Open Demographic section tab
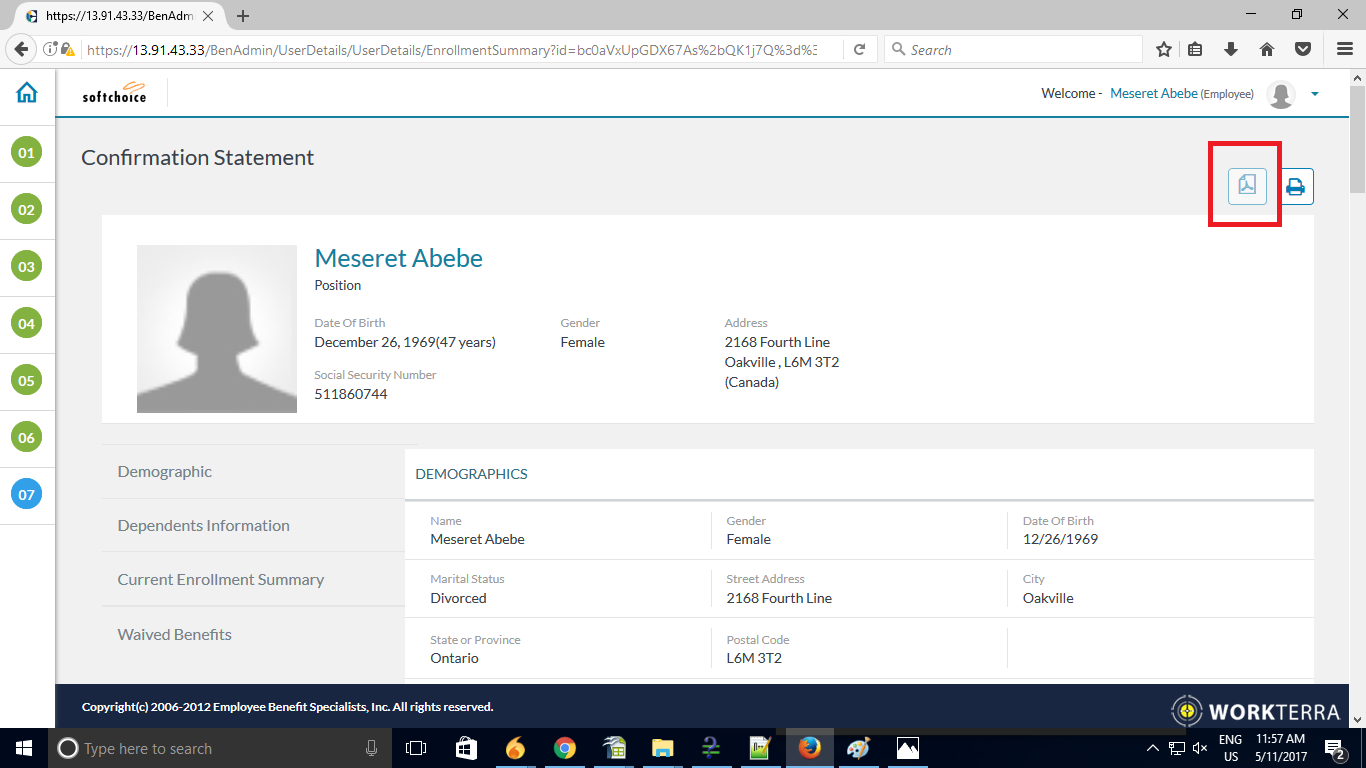Image resolution: width=1366 pixels, height=768 pixels. coord(165,472)
